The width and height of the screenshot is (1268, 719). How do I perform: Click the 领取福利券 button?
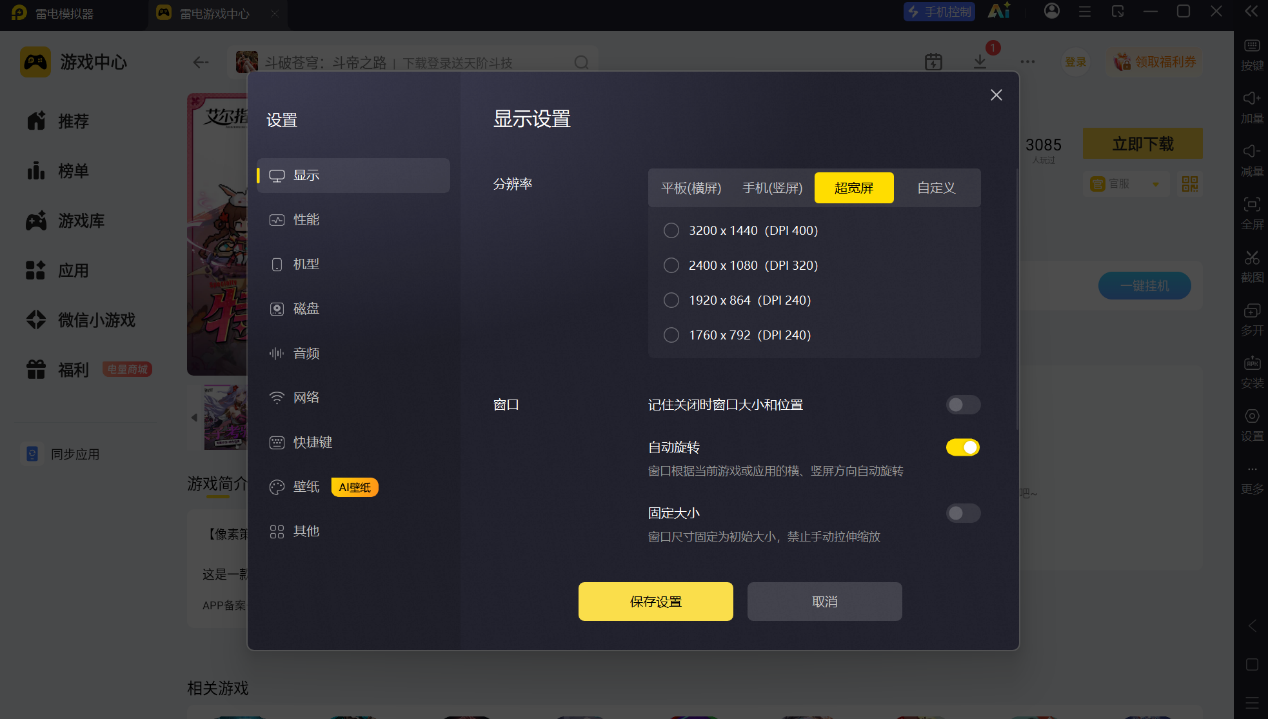1156,62
